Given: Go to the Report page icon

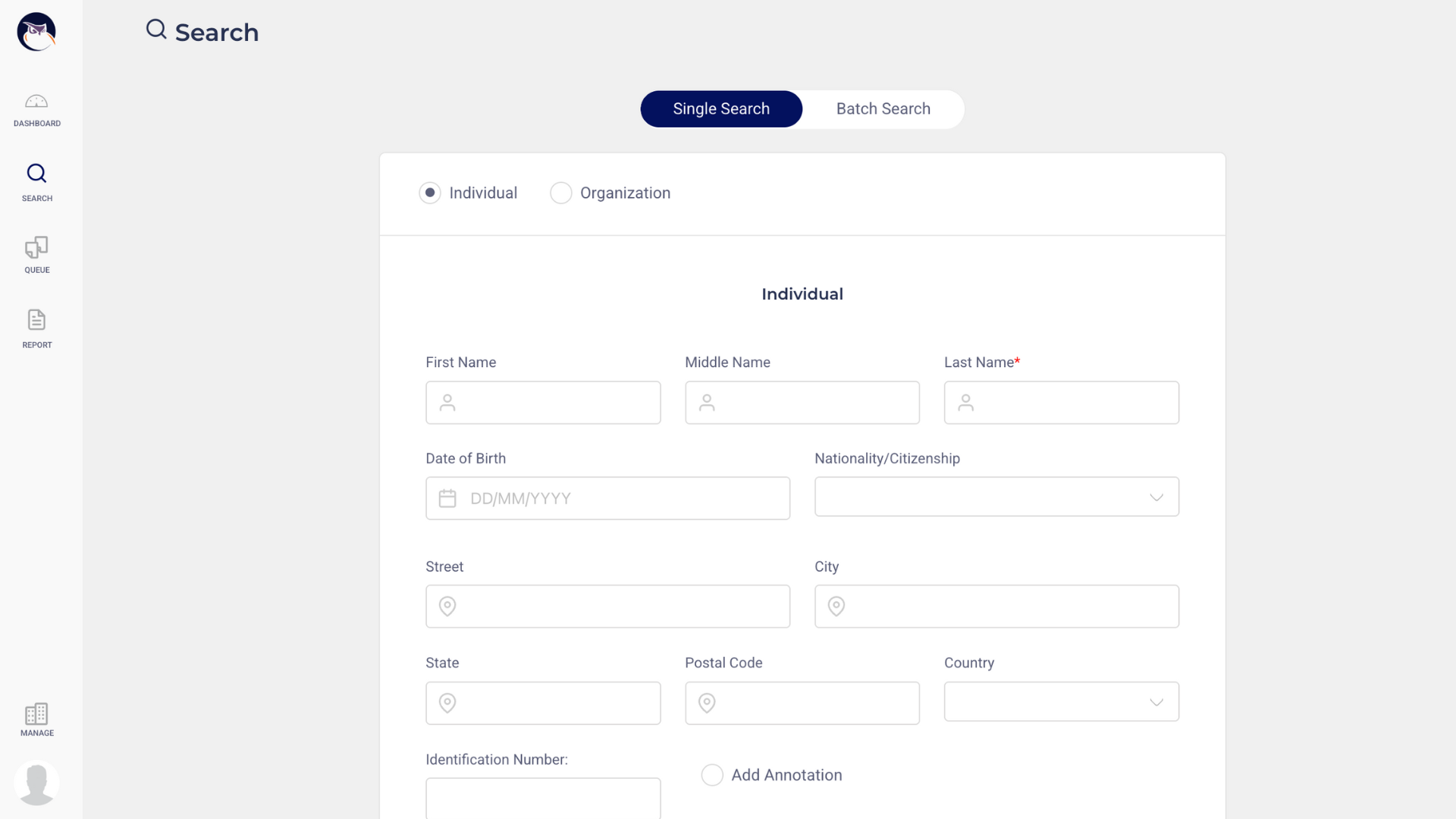Looking at the screenshot, I should pos(36,320).
